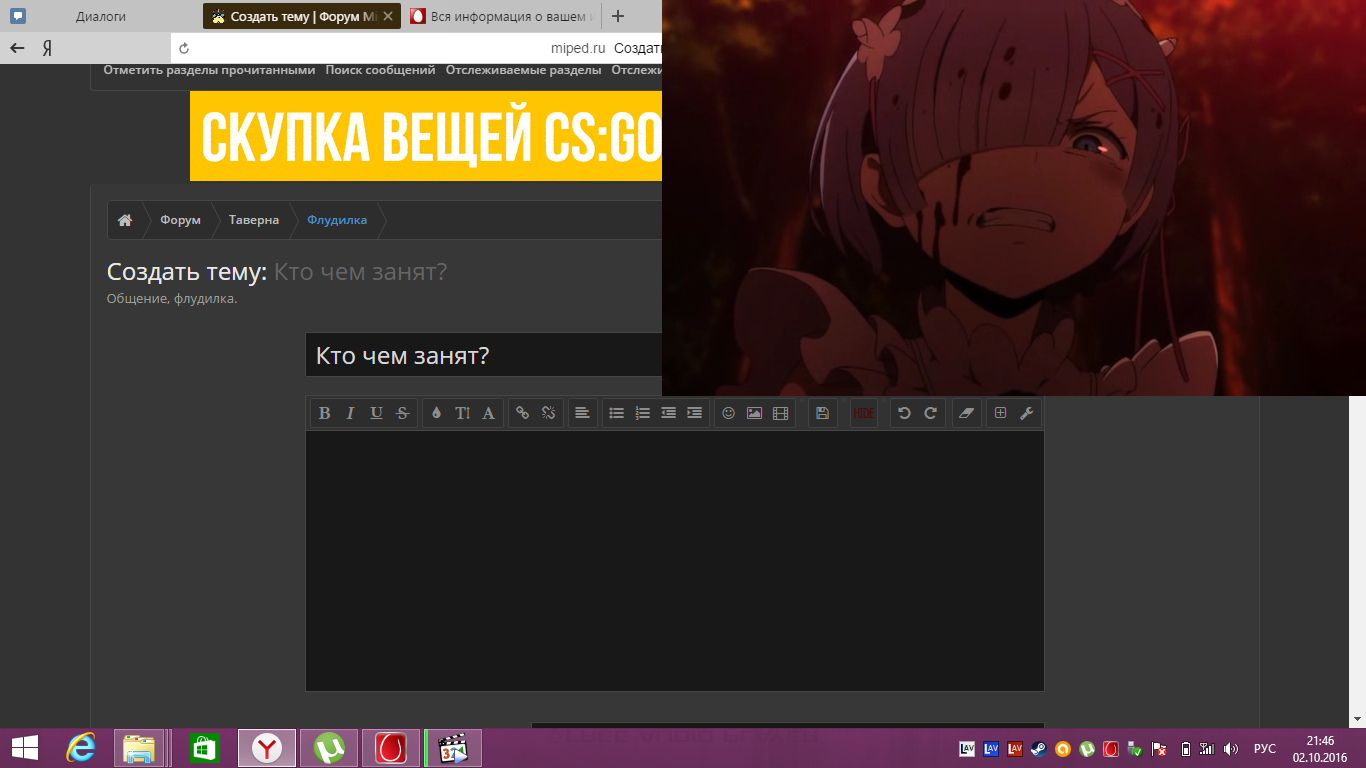1366x768 pixels.
Task: Insert an image into the post
Action: [754, 413]
